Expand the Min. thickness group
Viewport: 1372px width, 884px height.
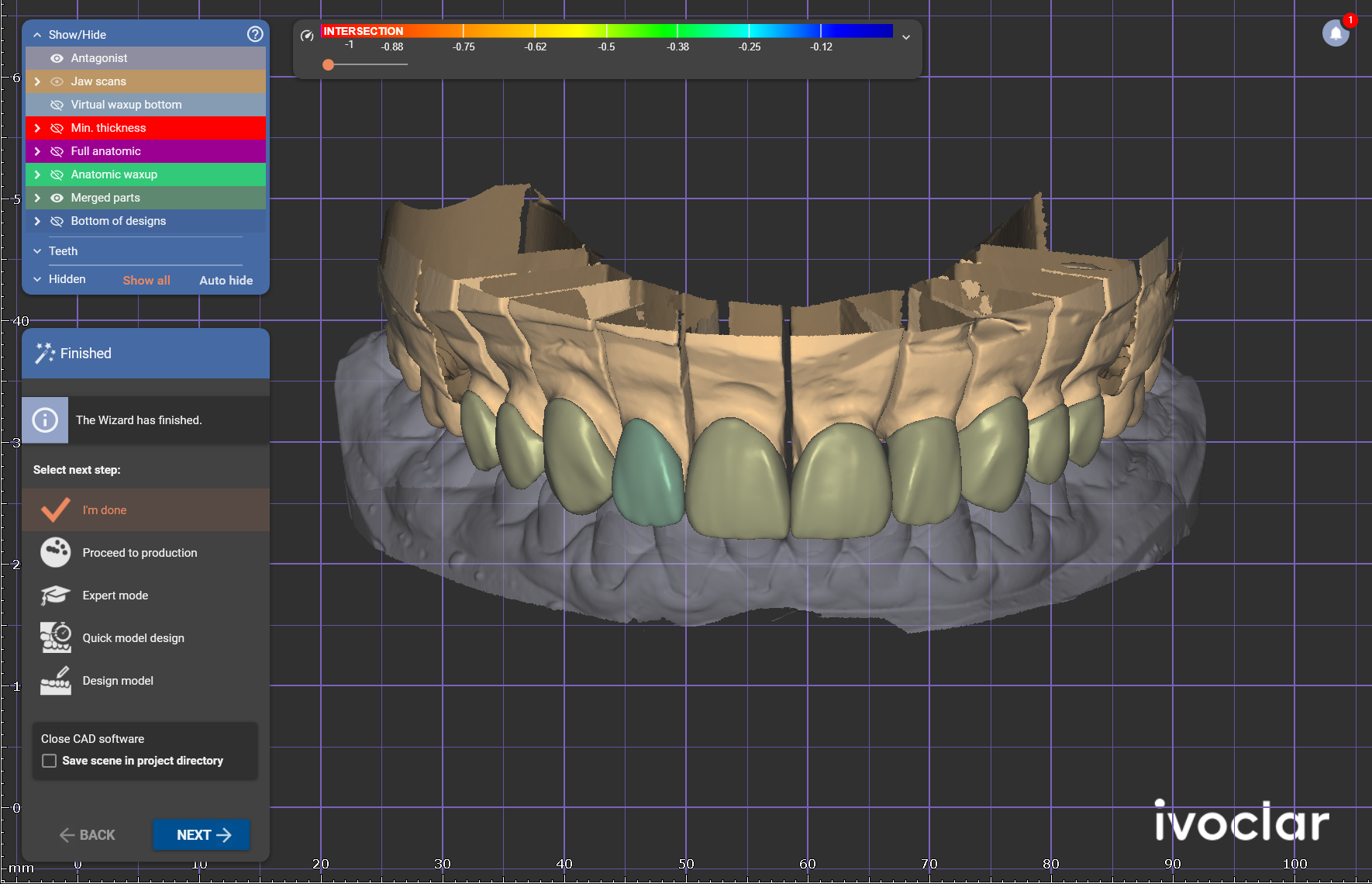pos(37,128)
